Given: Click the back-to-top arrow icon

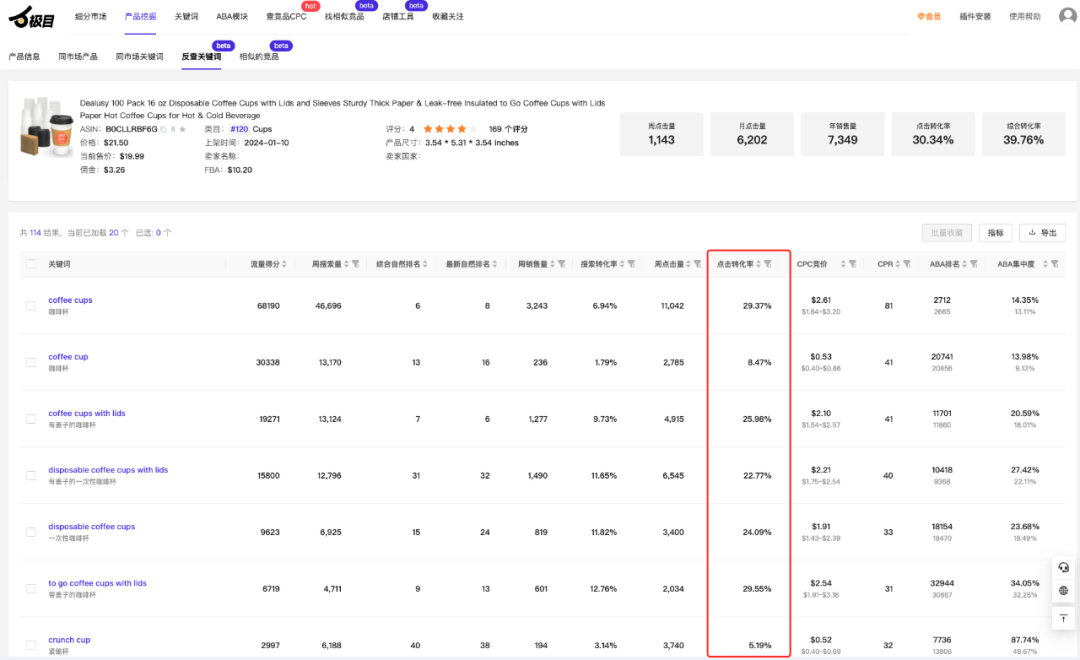Looking at the screenshot, I should [1063, 619].
